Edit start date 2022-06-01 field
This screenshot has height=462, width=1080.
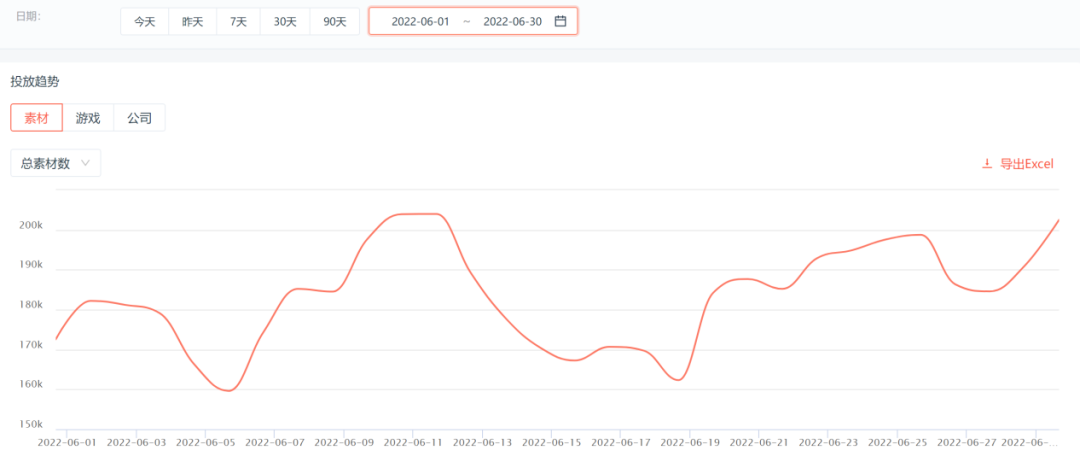coord(420,21)
